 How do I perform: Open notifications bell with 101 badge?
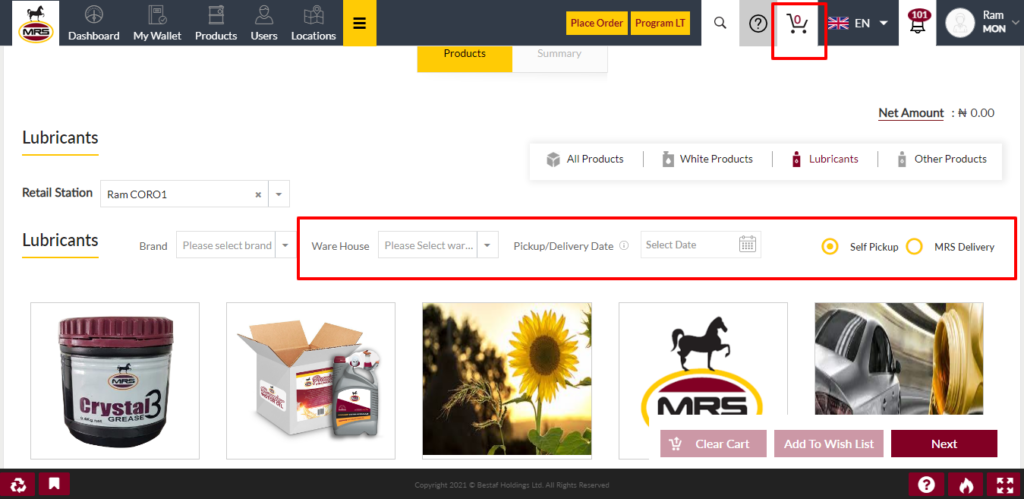(x=918, y=24)
